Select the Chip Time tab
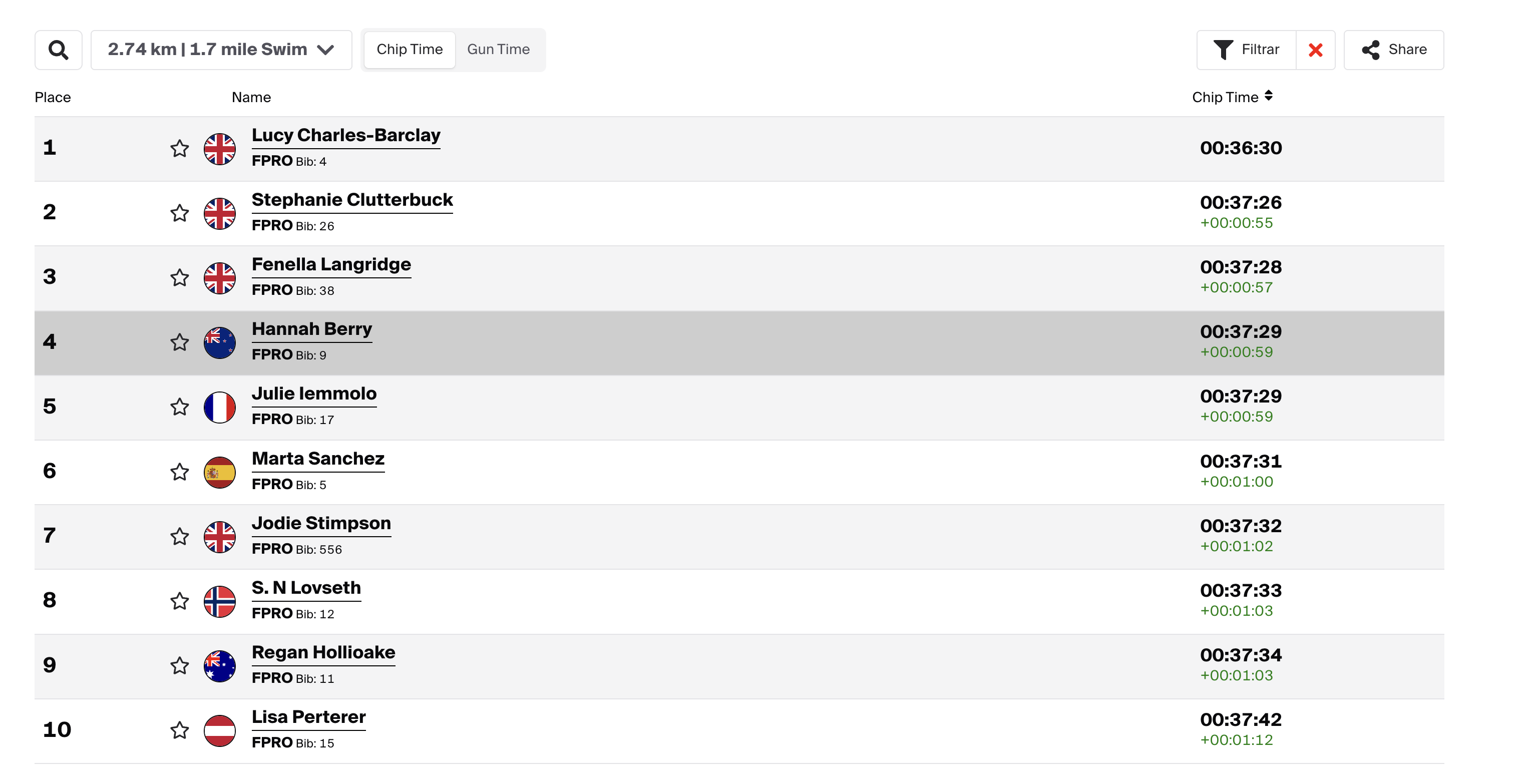Viewport: 1539px width, 784px height. coord(409,50)
